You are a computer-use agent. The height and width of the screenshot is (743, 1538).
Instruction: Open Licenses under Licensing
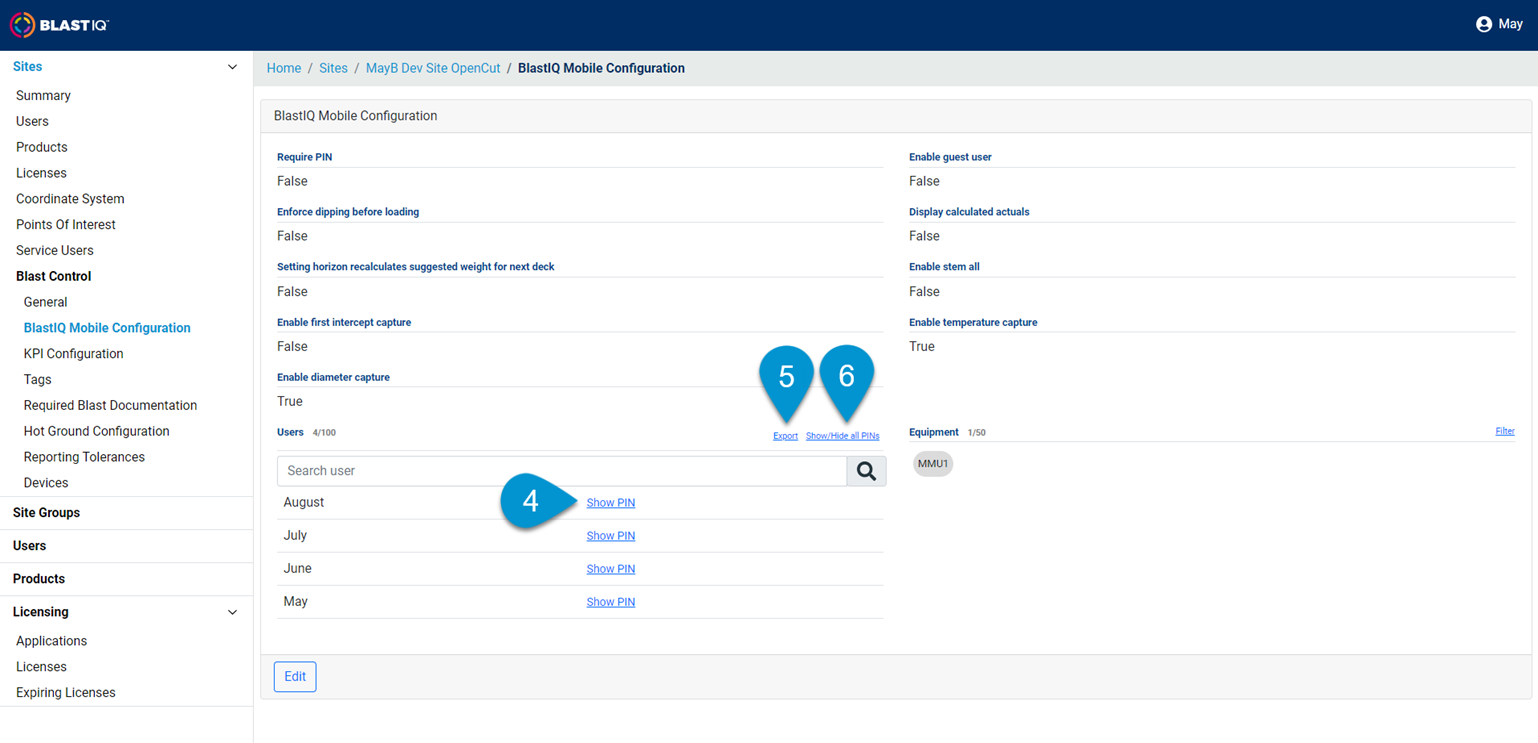41,667
